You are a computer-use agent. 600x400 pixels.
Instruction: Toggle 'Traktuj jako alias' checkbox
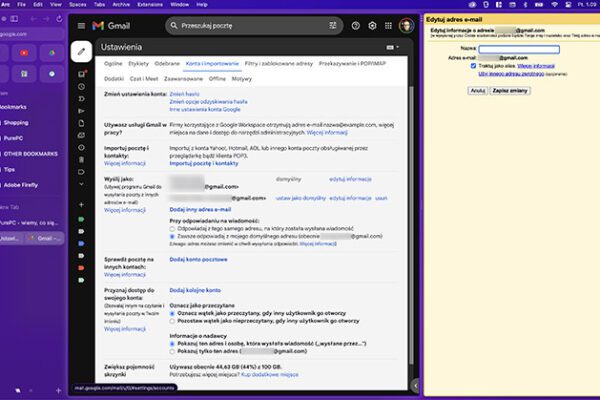coord(473,66)
